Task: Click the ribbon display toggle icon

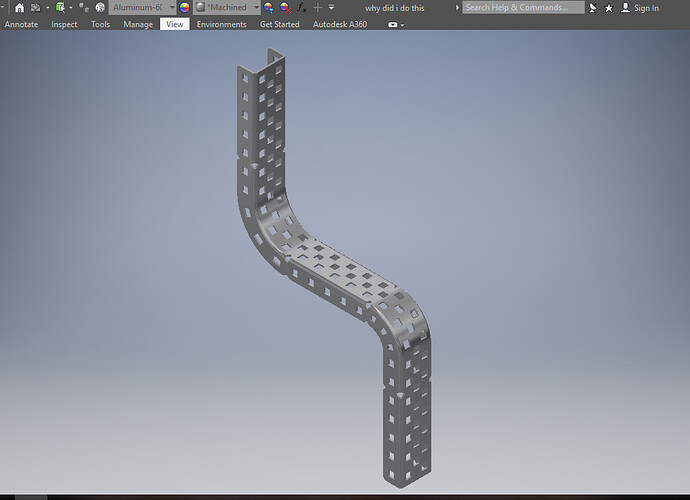Action: point(393,25)
